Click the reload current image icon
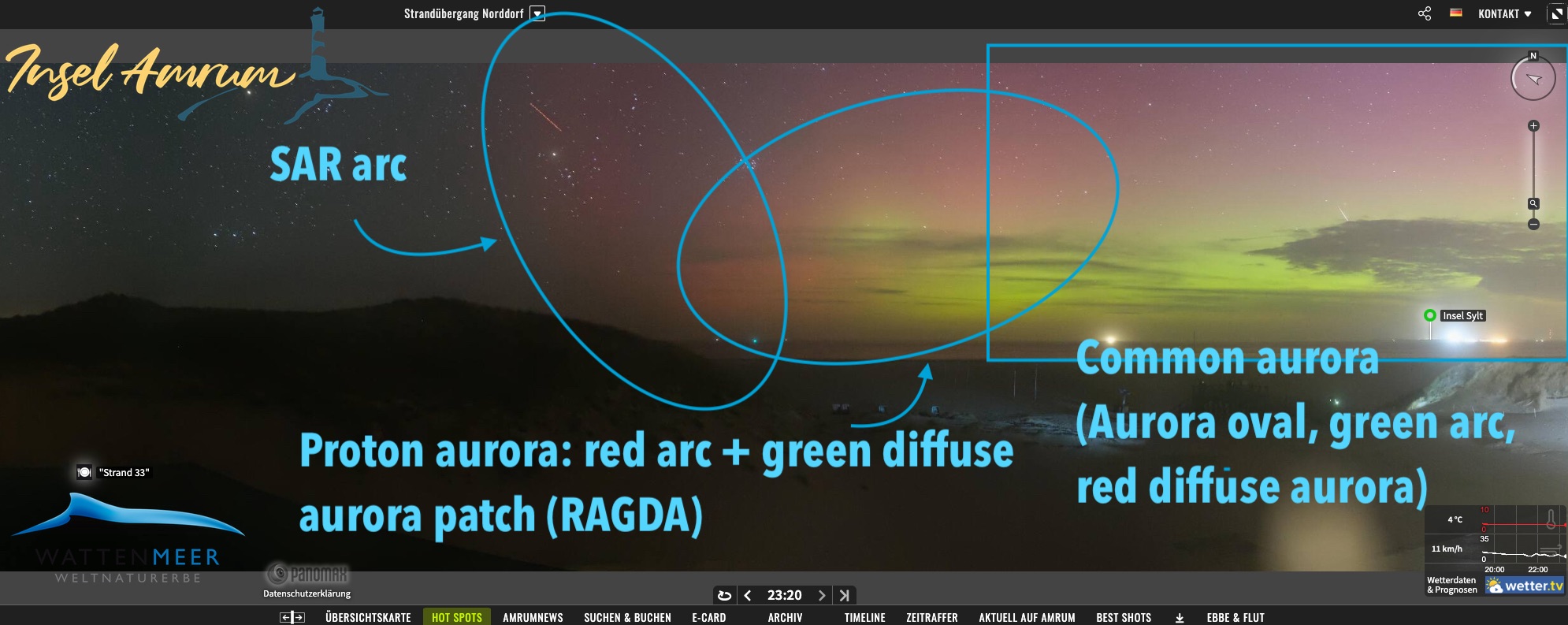The height and width of the screenshot is (625, 1568). coord(725,596)
